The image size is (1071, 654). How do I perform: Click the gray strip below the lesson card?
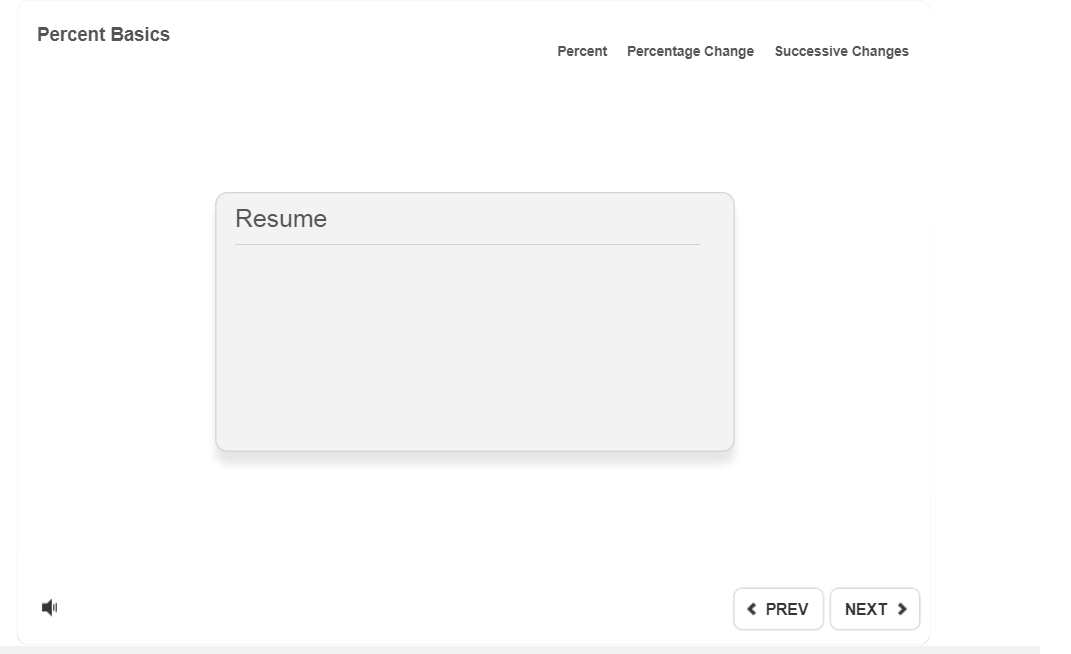pyautogui.click(x=520, y=650)
